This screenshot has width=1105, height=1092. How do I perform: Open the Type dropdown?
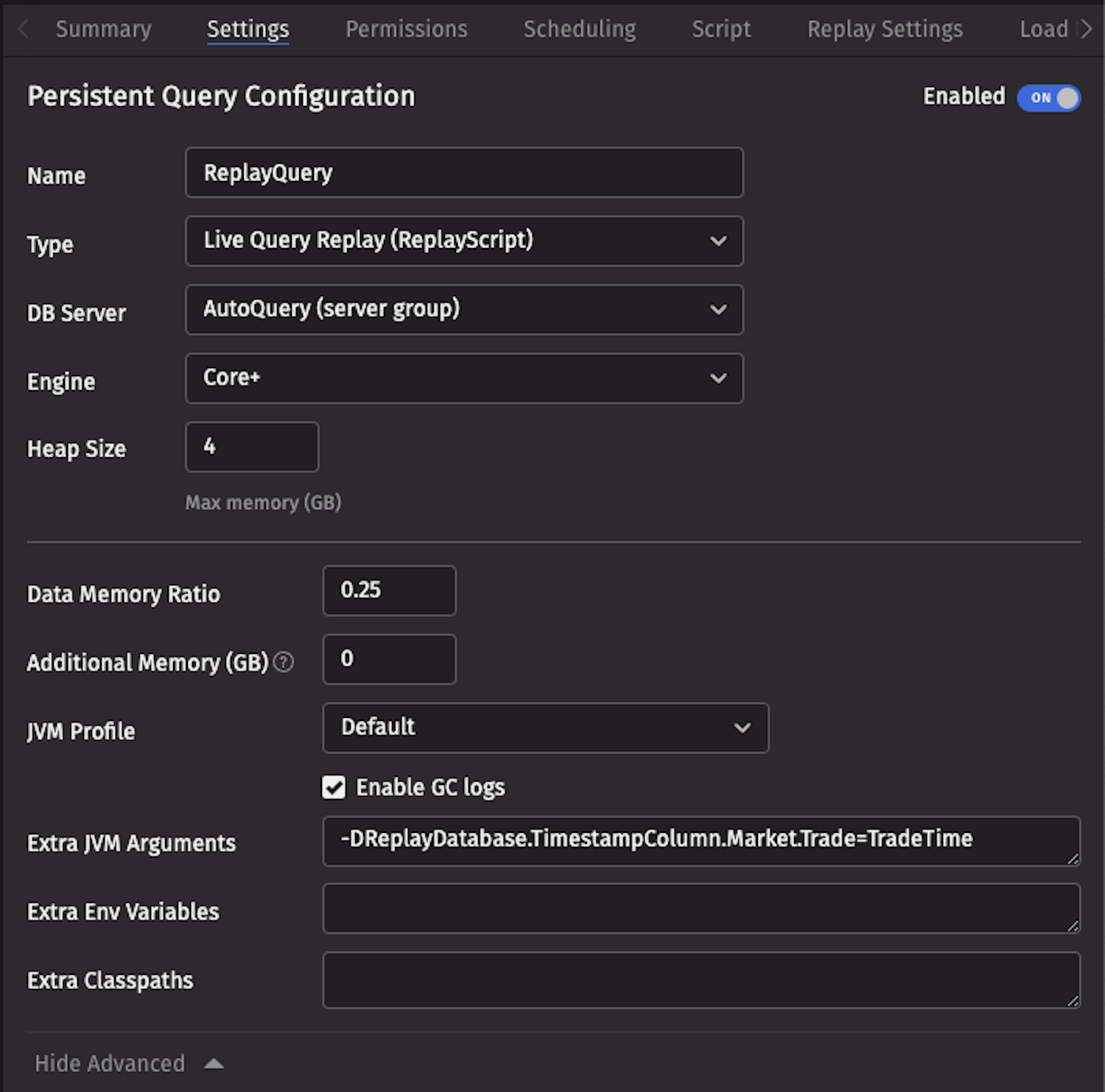pyautogui.click(x=464, y=241)
